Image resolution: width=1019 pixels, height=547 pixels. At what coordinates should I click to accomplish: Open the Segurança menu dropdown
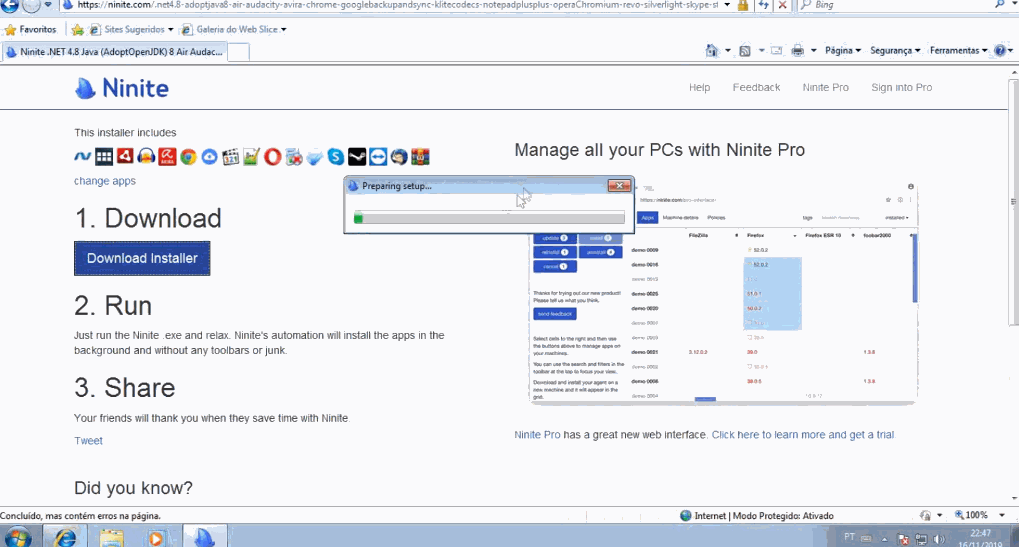click(895, 50)
